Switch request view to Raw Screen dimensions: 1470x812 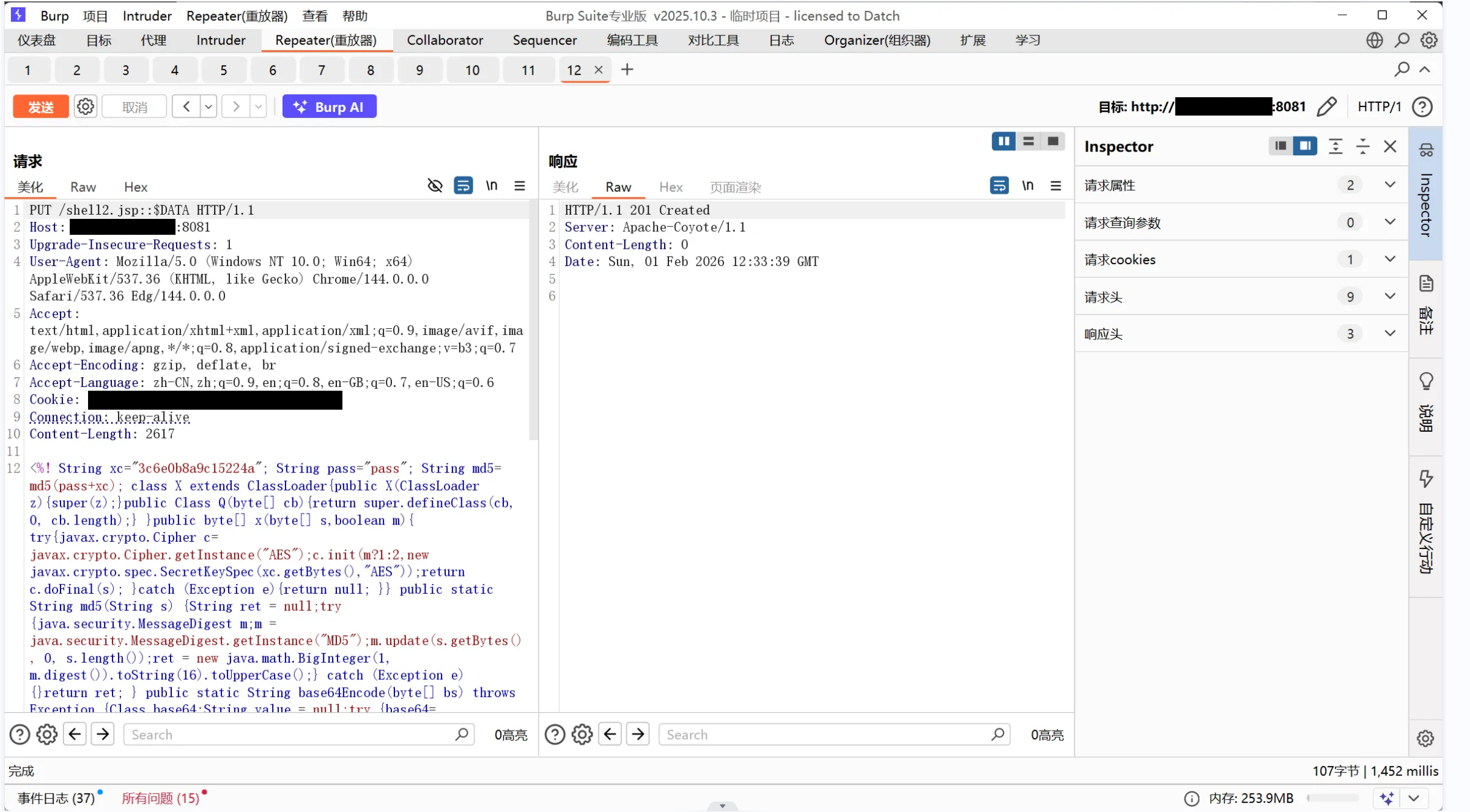click(83, 187)
